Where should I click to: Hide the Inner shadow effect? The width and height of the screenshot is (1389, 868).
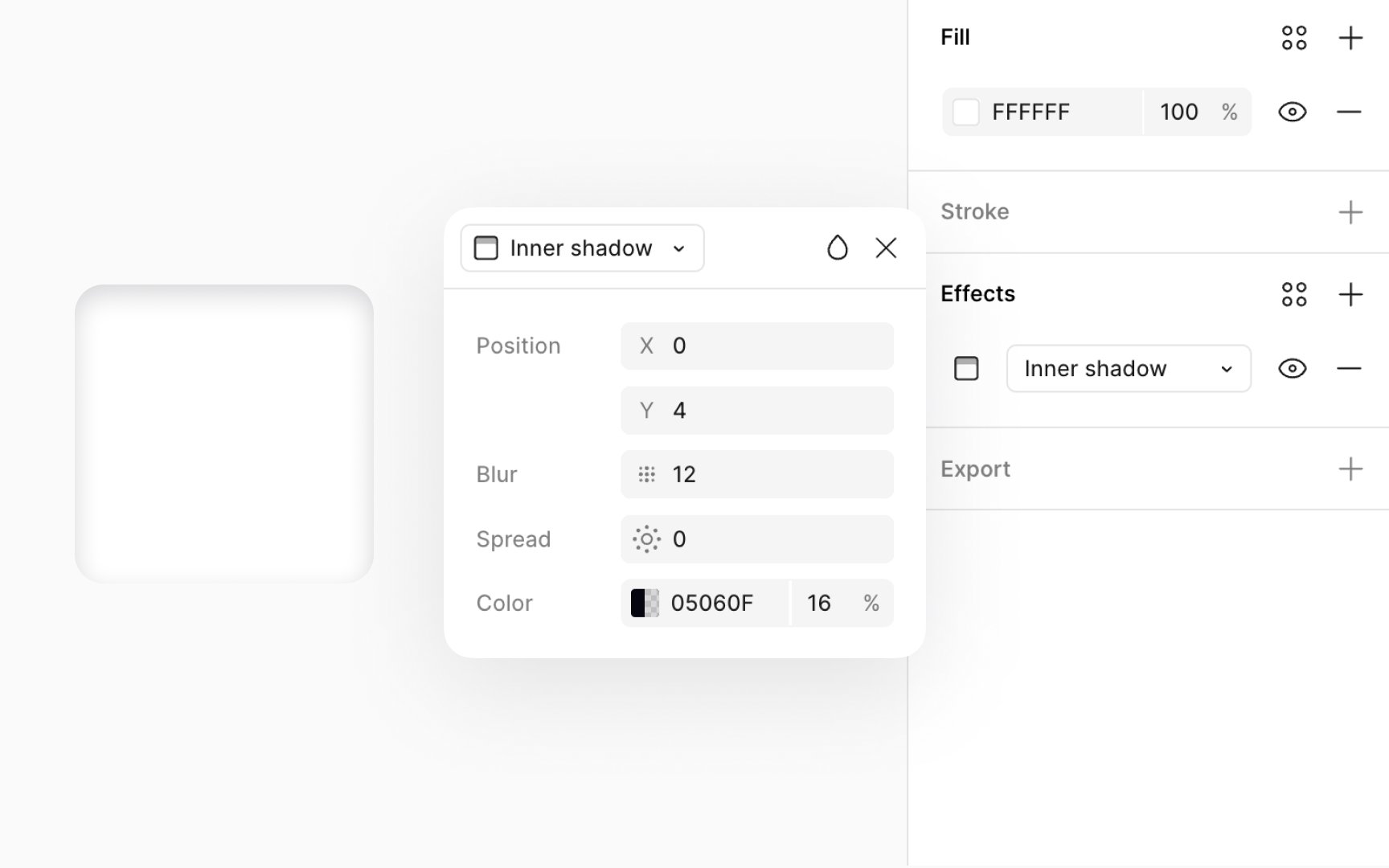pyautogui.click(x=1293, y=369)
